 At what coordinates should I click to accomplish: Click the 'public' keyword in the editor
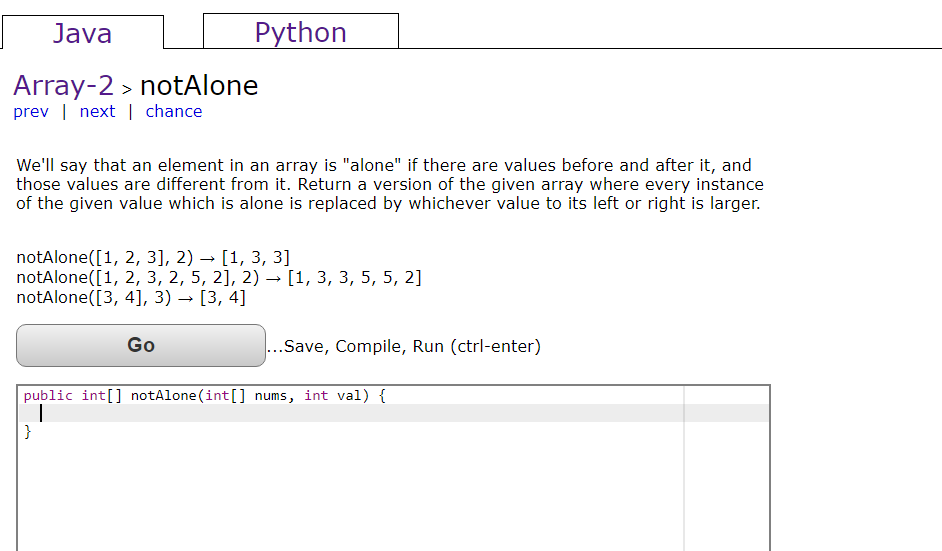[x=48, y=395]
